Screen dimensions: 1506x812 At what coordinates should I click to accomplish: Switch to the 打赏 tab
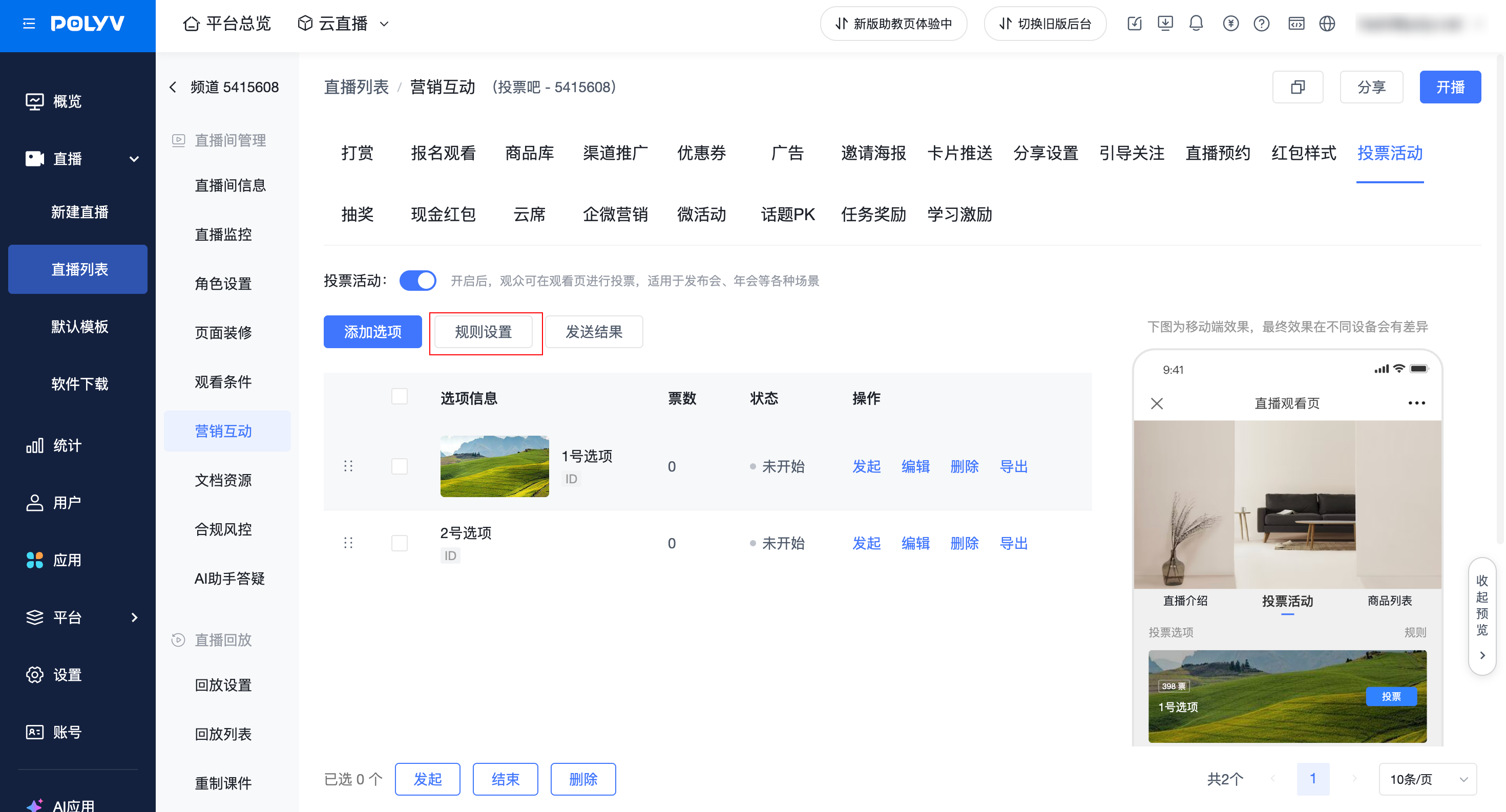click(x=357, y=153)
